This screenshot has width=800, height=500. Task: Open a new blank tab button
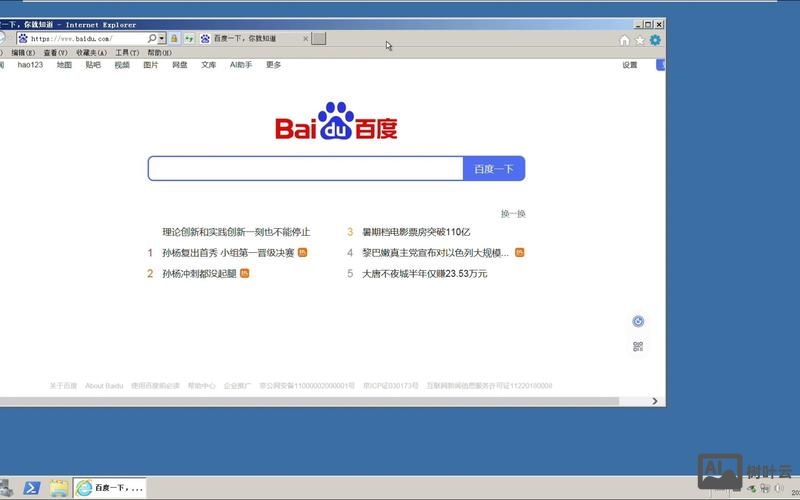tap(318, 38)
